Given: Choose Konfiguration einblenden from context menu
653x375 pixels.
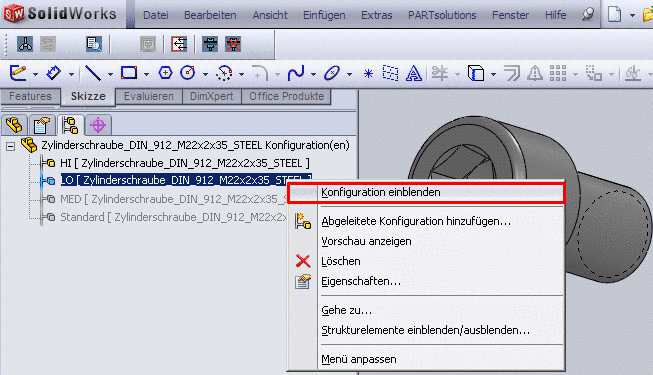Looking at the screenshot, I should 426,192.
